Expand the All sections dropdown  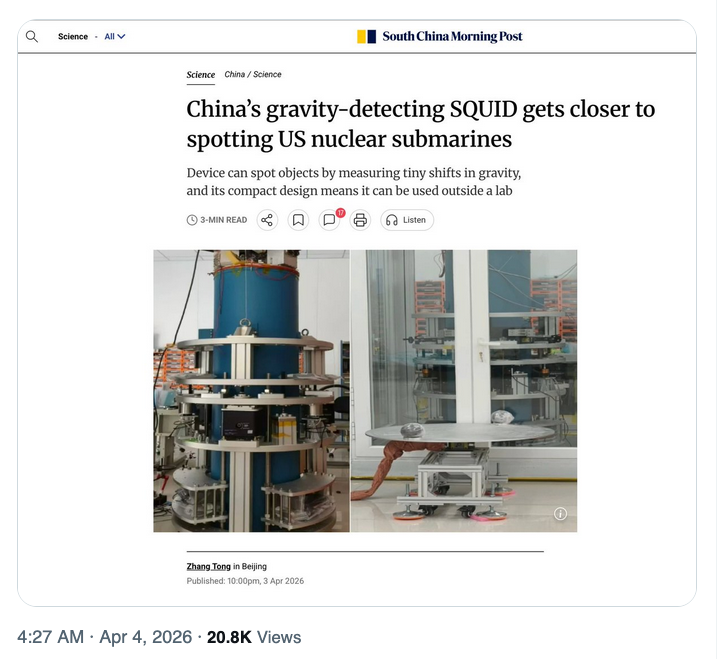point(115,36)
